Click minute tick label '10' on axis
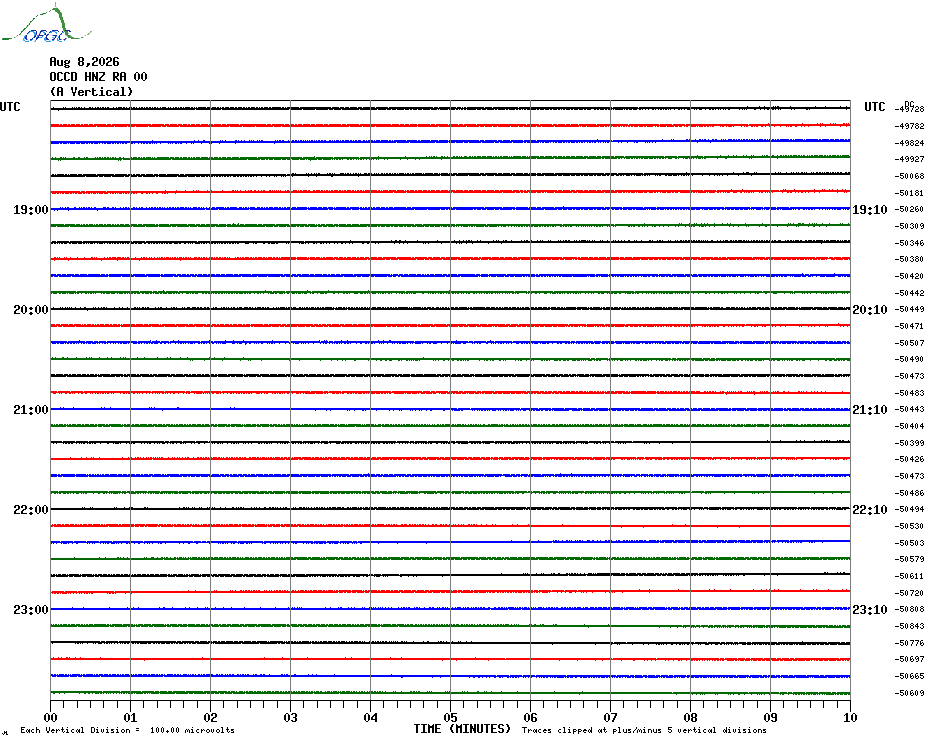The height and width of the screenshot is (744, 930). coord(850,717)
